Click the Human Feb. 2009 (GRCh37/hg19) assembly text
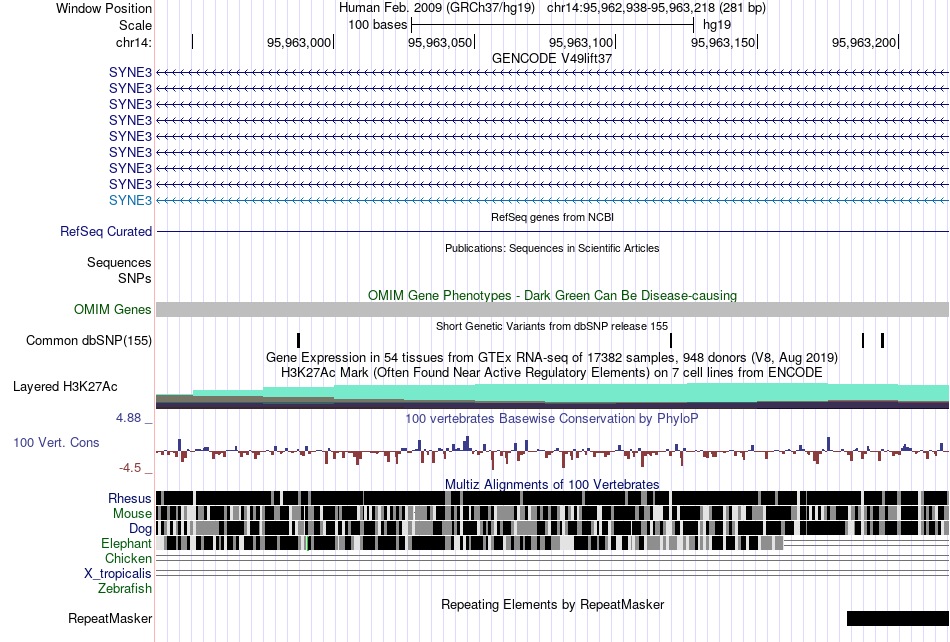The width and height of the screenshot is (950, 642). (x=437, y=8)
